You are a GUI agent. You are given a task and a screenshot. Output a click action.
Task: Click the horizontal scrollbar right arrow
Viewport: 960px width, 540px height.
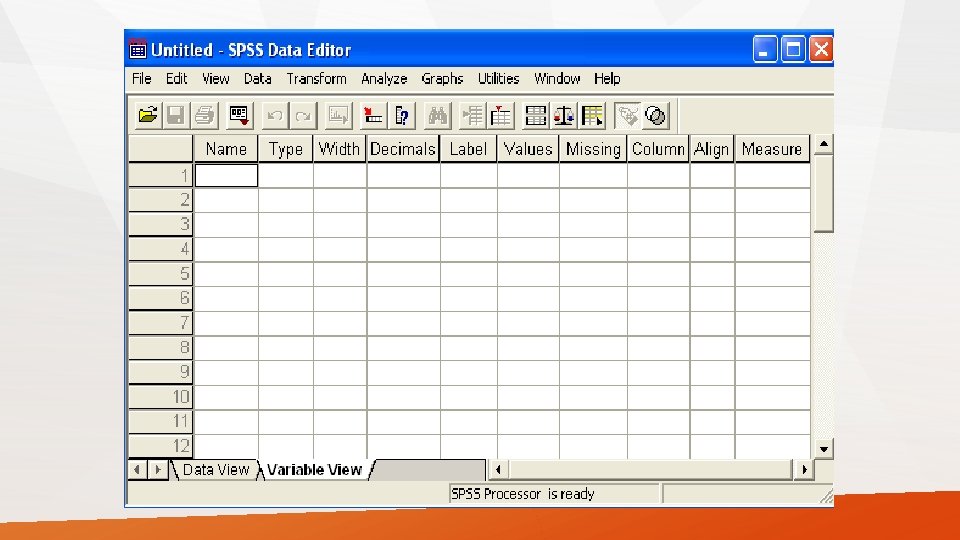[x=804, y=470]
